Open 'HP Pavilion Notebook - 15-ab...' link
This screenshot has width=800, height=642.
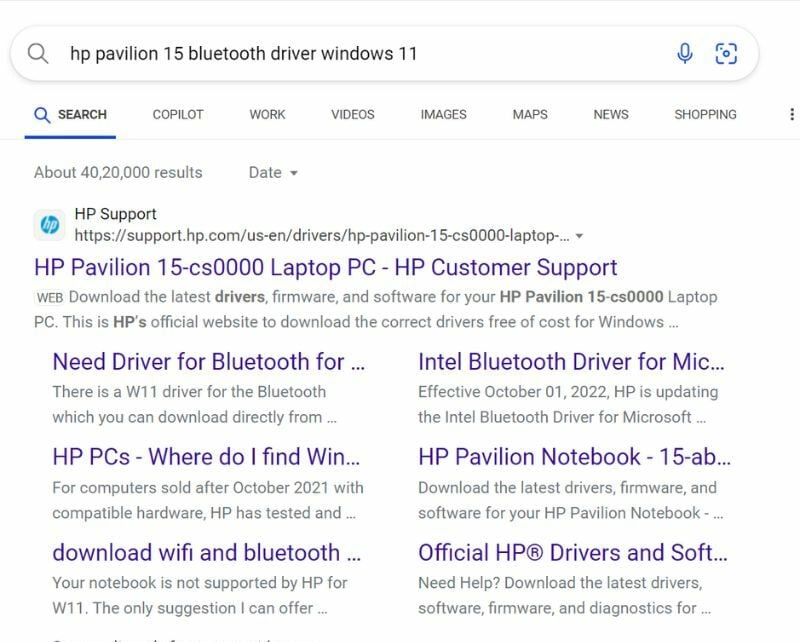pos(574,457)
